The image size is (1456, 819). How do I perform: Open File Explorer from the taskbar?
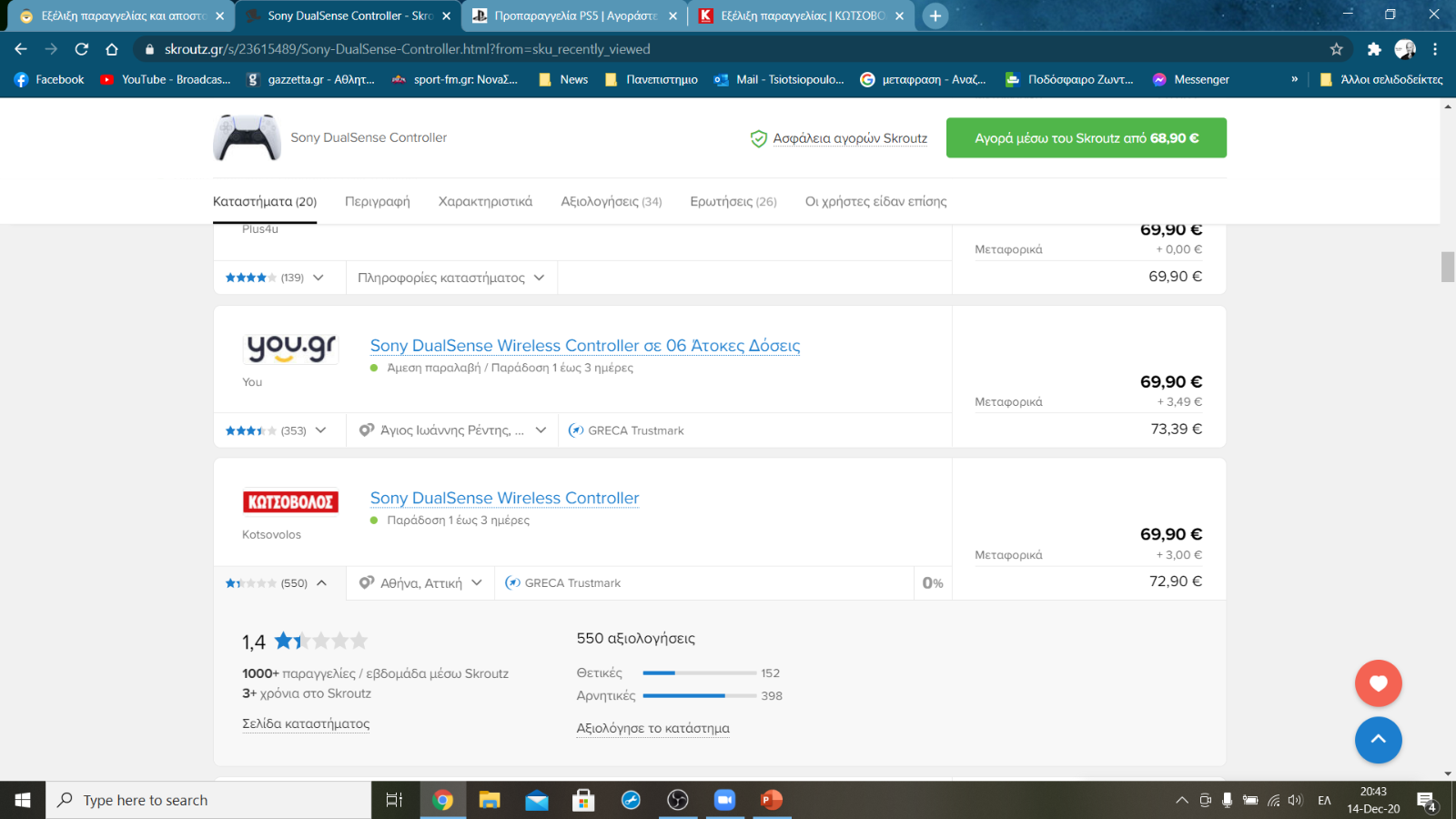[x=490, y=800]
